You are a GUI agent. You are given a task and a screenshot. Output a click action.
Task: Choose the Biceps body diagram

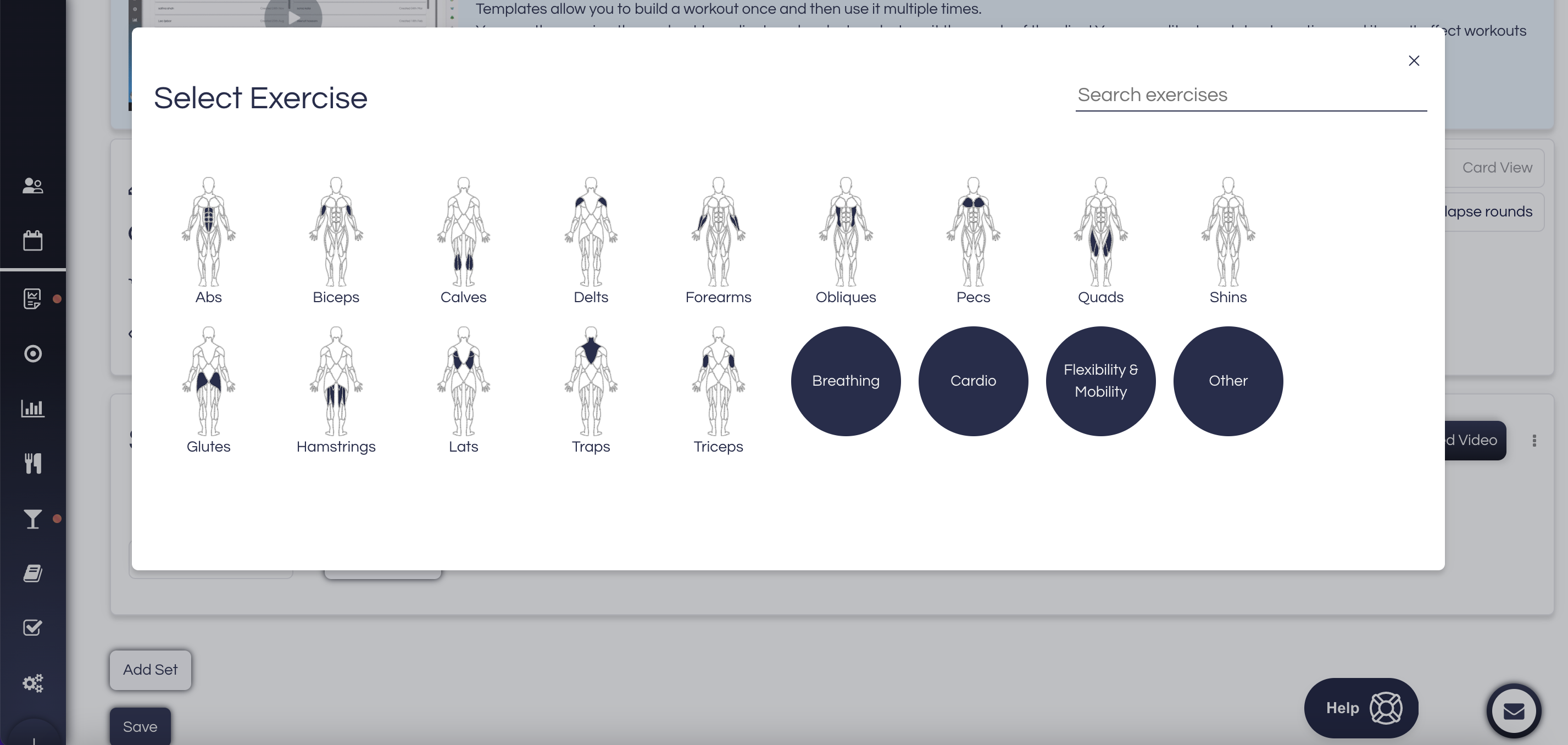336,232
